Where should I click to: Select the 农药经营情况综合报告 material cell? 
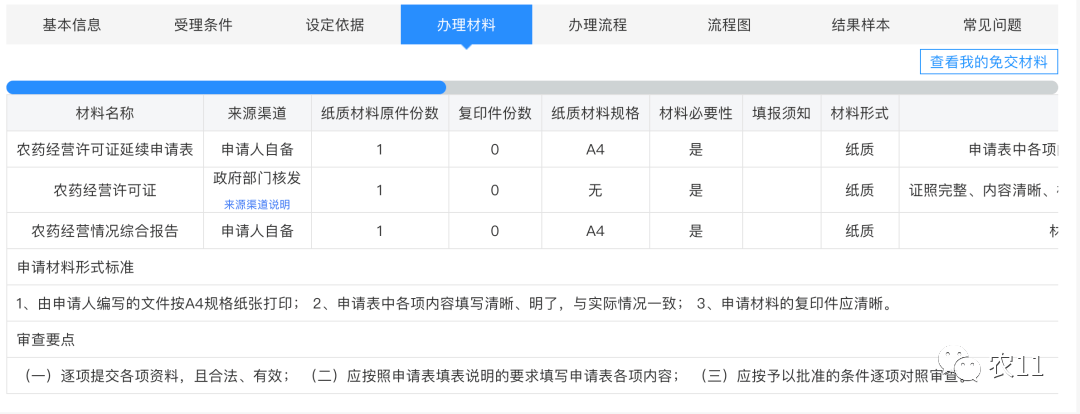(105, 231)
